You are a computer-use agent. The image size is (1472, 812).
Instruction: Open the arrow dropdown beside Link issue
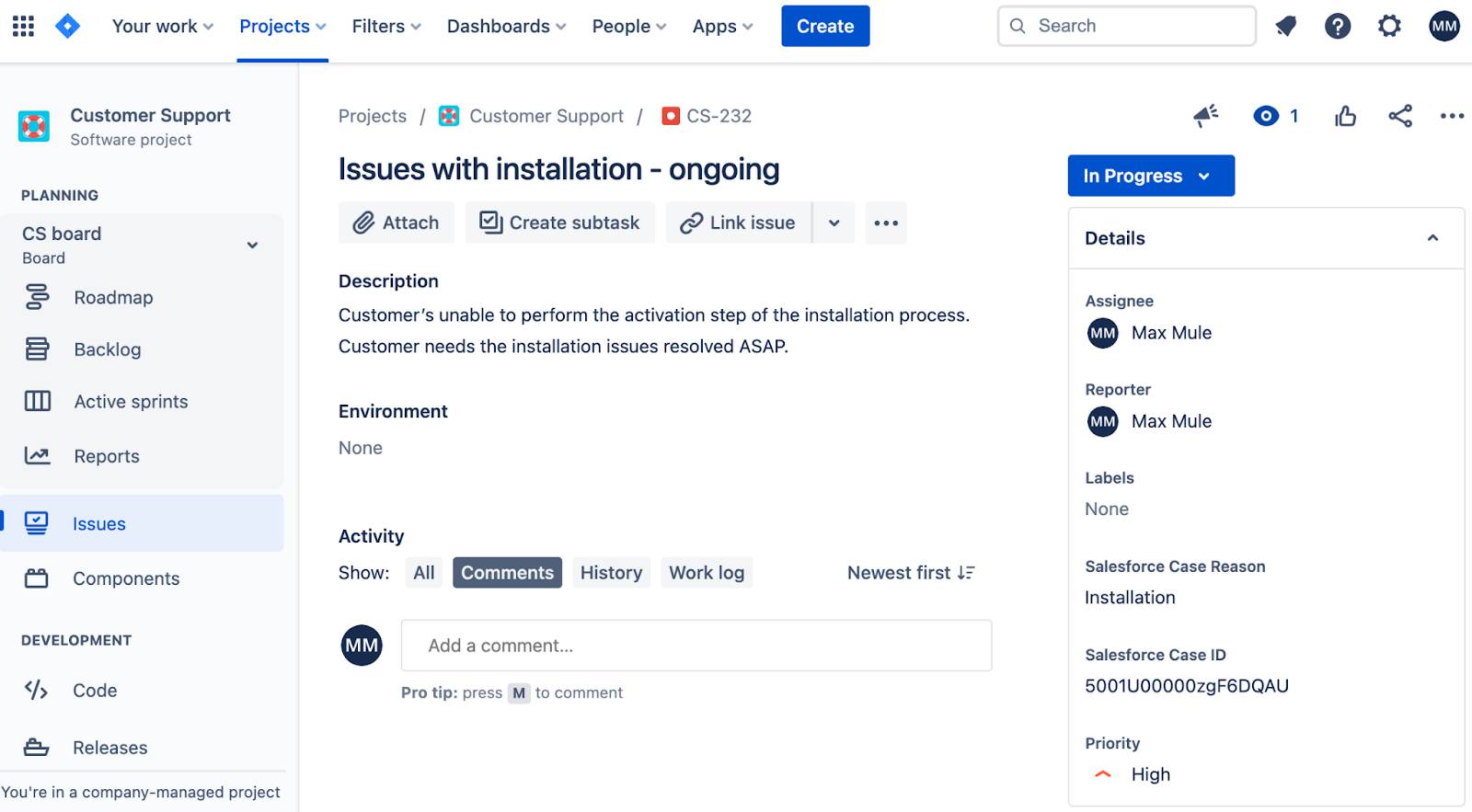tap(834, 223)
